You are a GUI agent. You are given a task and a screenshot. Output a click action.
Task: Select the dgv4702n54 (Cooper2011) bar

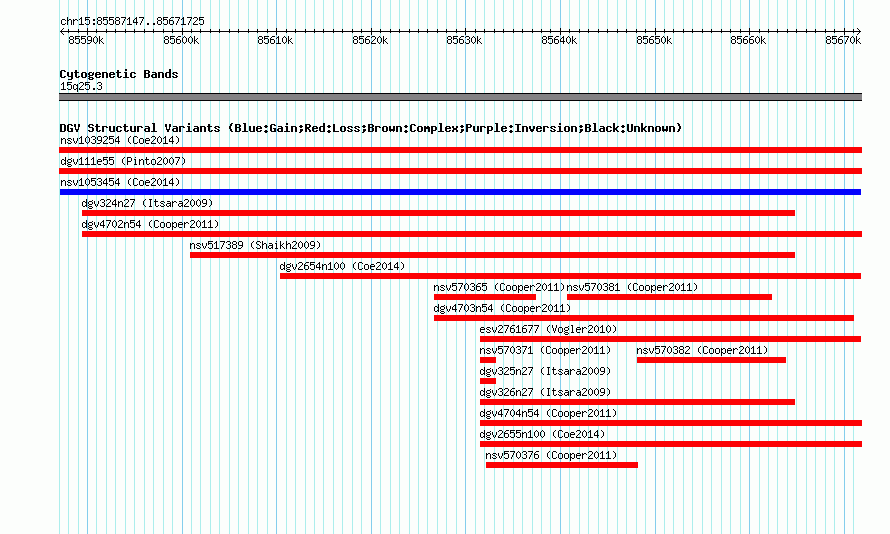(472, 234)
